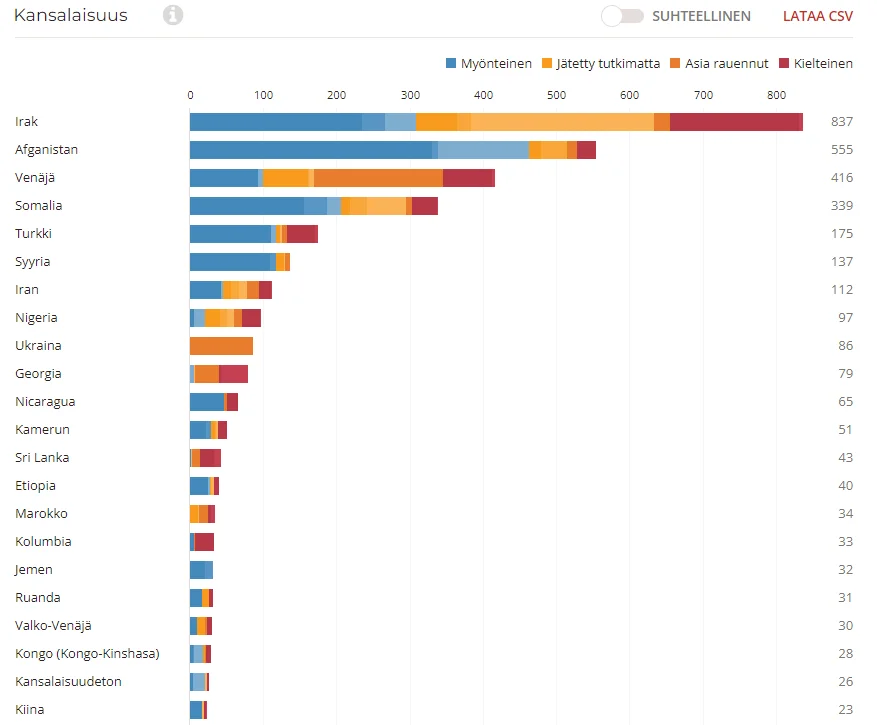
Task: Select the orange Ukraina bar
Action: point(221,346)
